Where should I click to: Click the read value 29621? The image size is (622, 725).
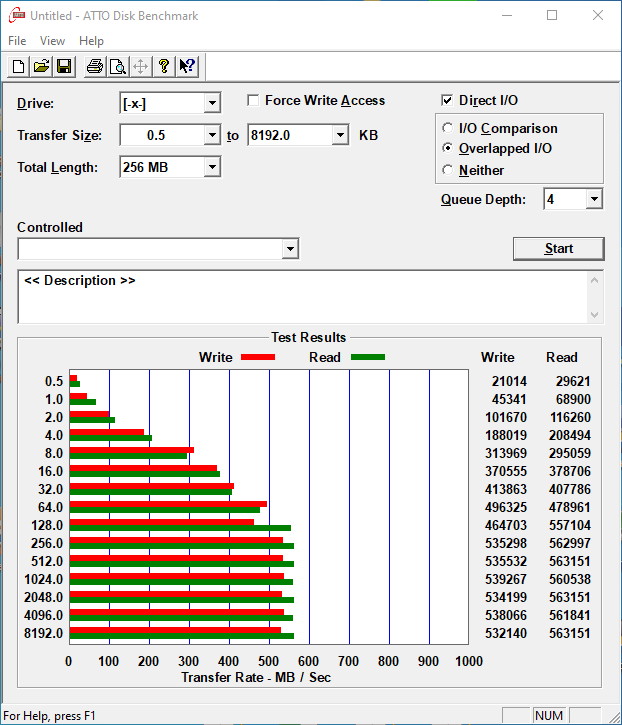point(573,381)
